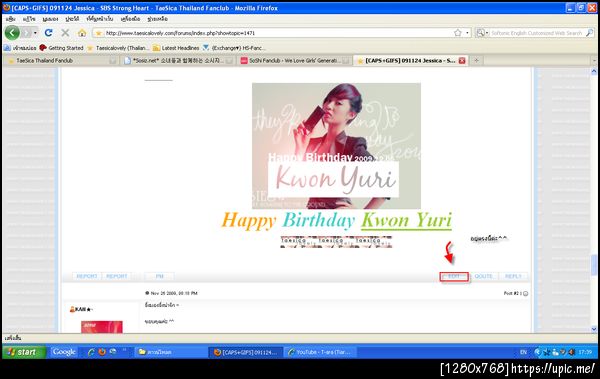The height and width of the screenshot is (379, 600).
Task: Click the Stop loading X icon
Action: click(x=65, y=33)
